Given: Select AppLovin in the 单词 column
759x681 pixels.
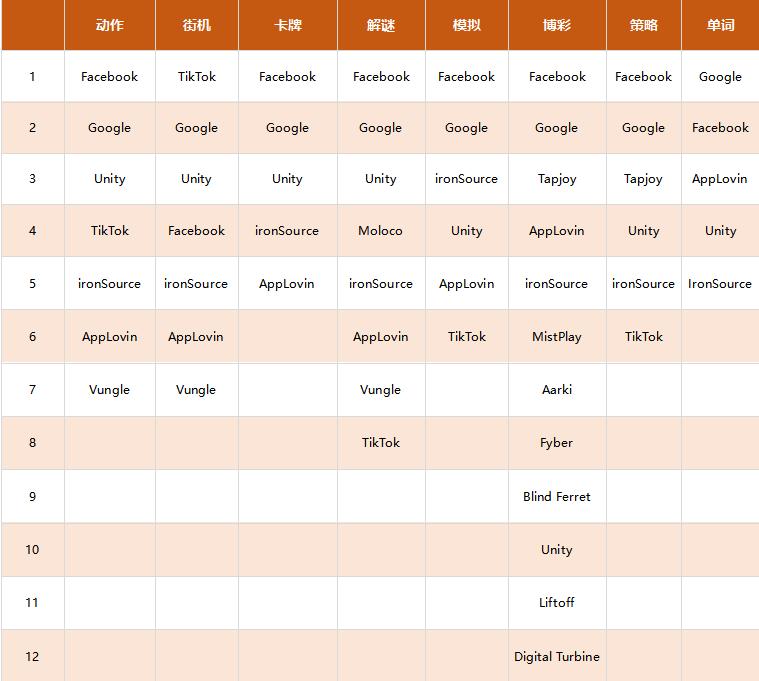Looking at the screenshot, I should (x=720, y=179).
